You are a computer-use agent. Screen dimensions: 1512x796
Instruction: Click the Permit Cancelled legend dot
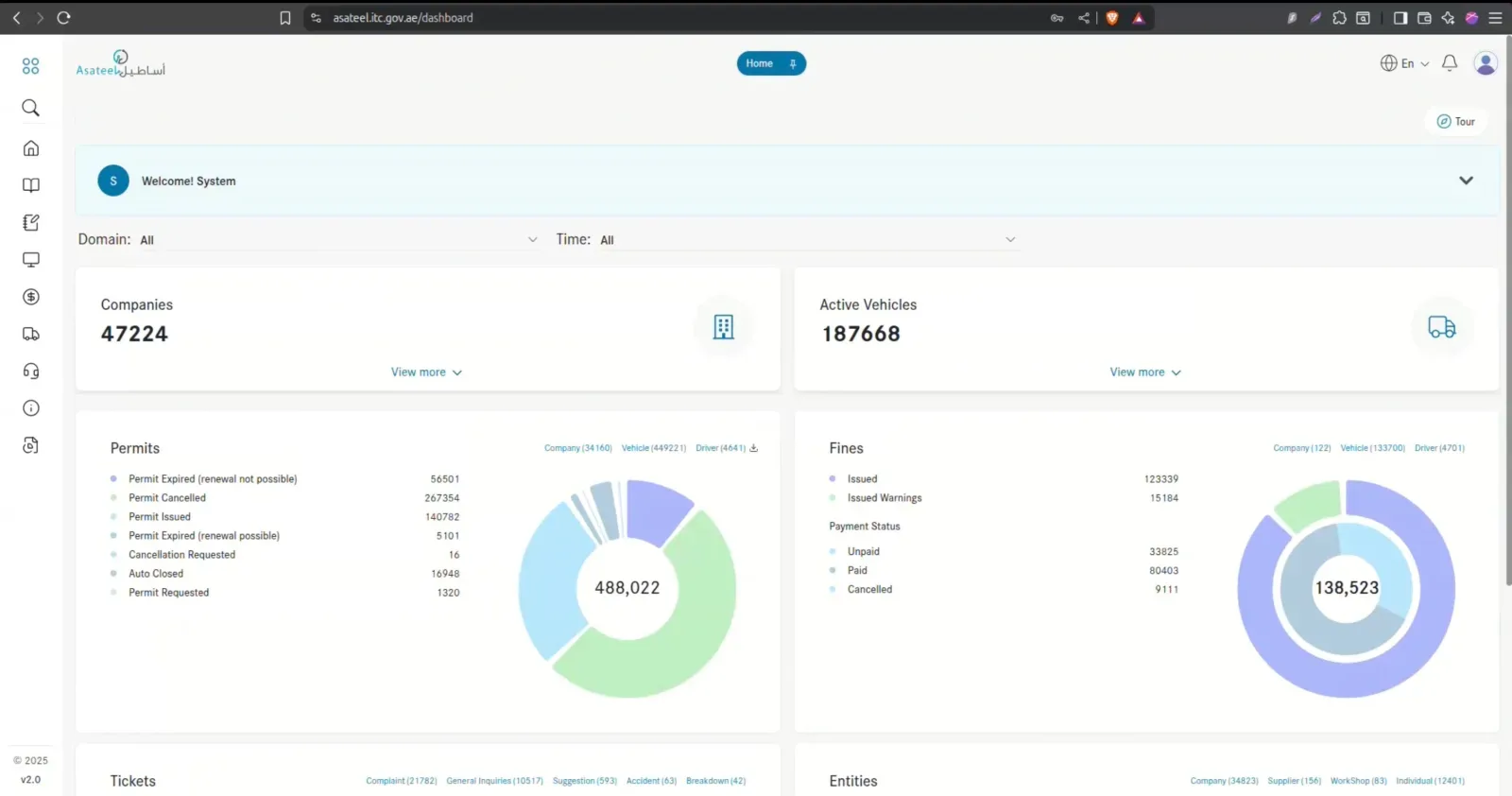click(x=113, y=498)
